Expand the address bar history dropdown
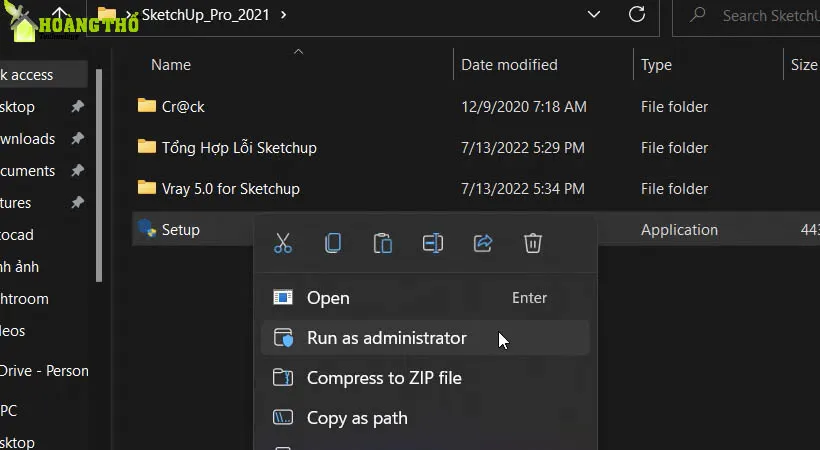 (x=594, y=15)
